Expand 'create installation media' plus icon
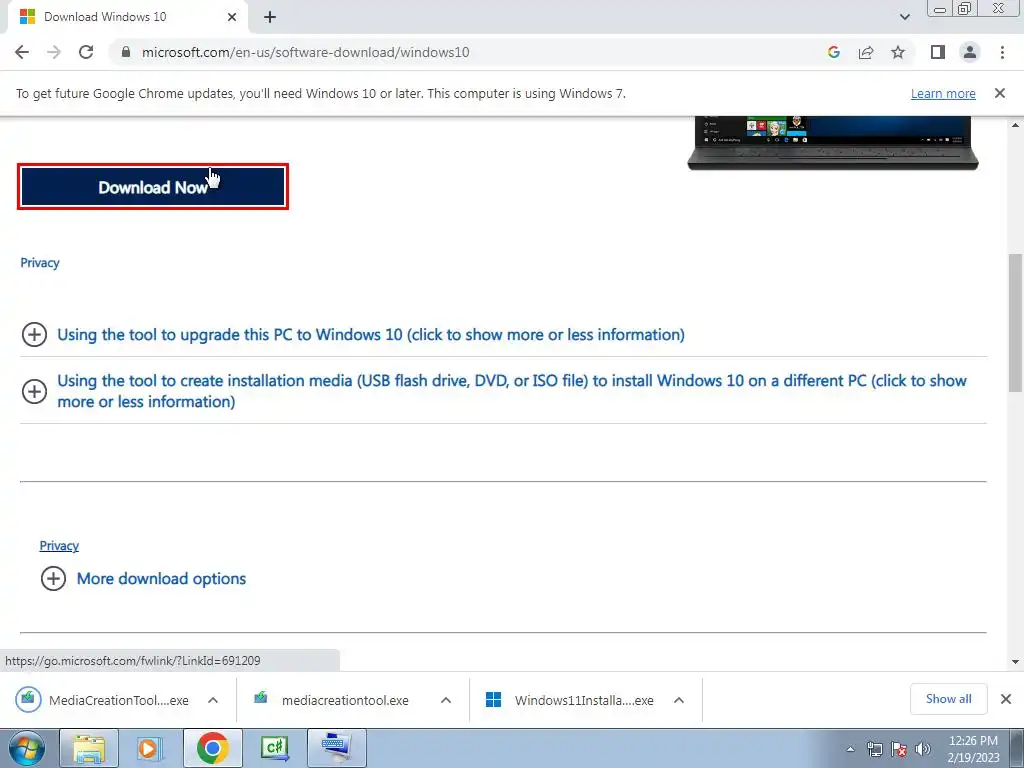The image size is (1024, 768). (35, 391)
